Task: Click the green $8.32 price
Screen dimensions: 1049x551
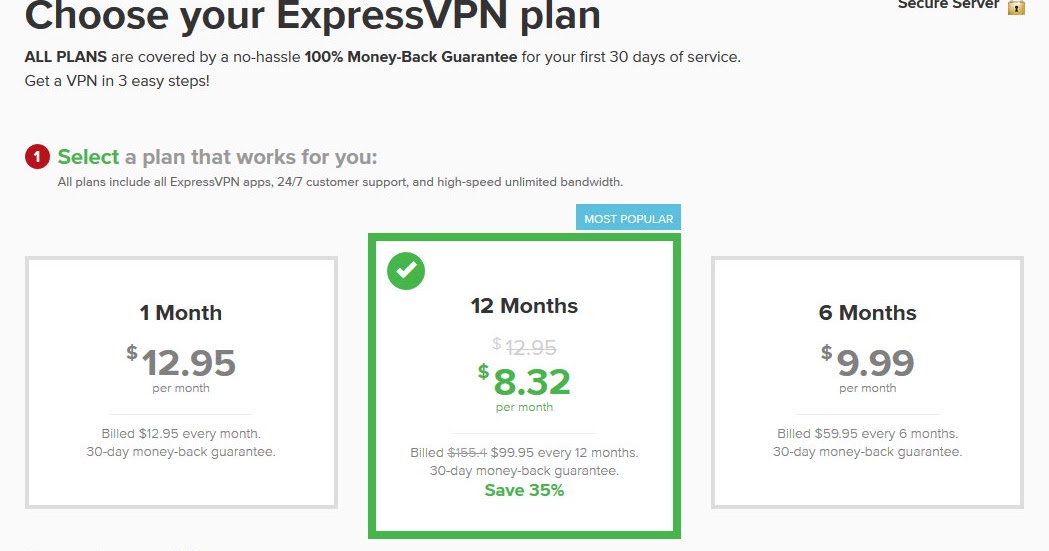Action: (524, 381)
